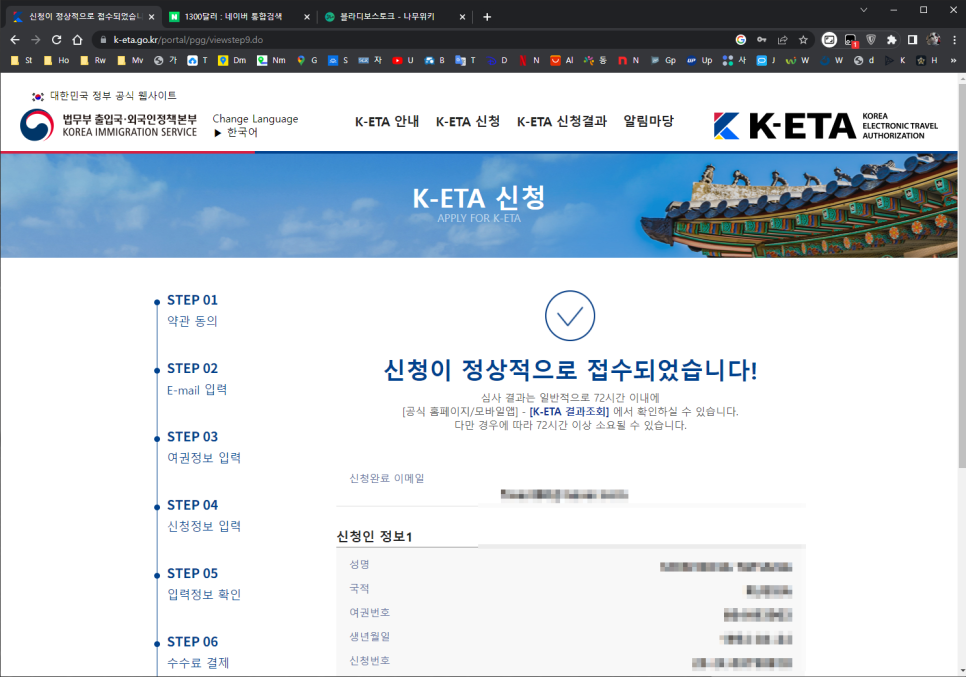Open the browser home page
This screenshot has width=966, height=677.
[x=77, y=39]
